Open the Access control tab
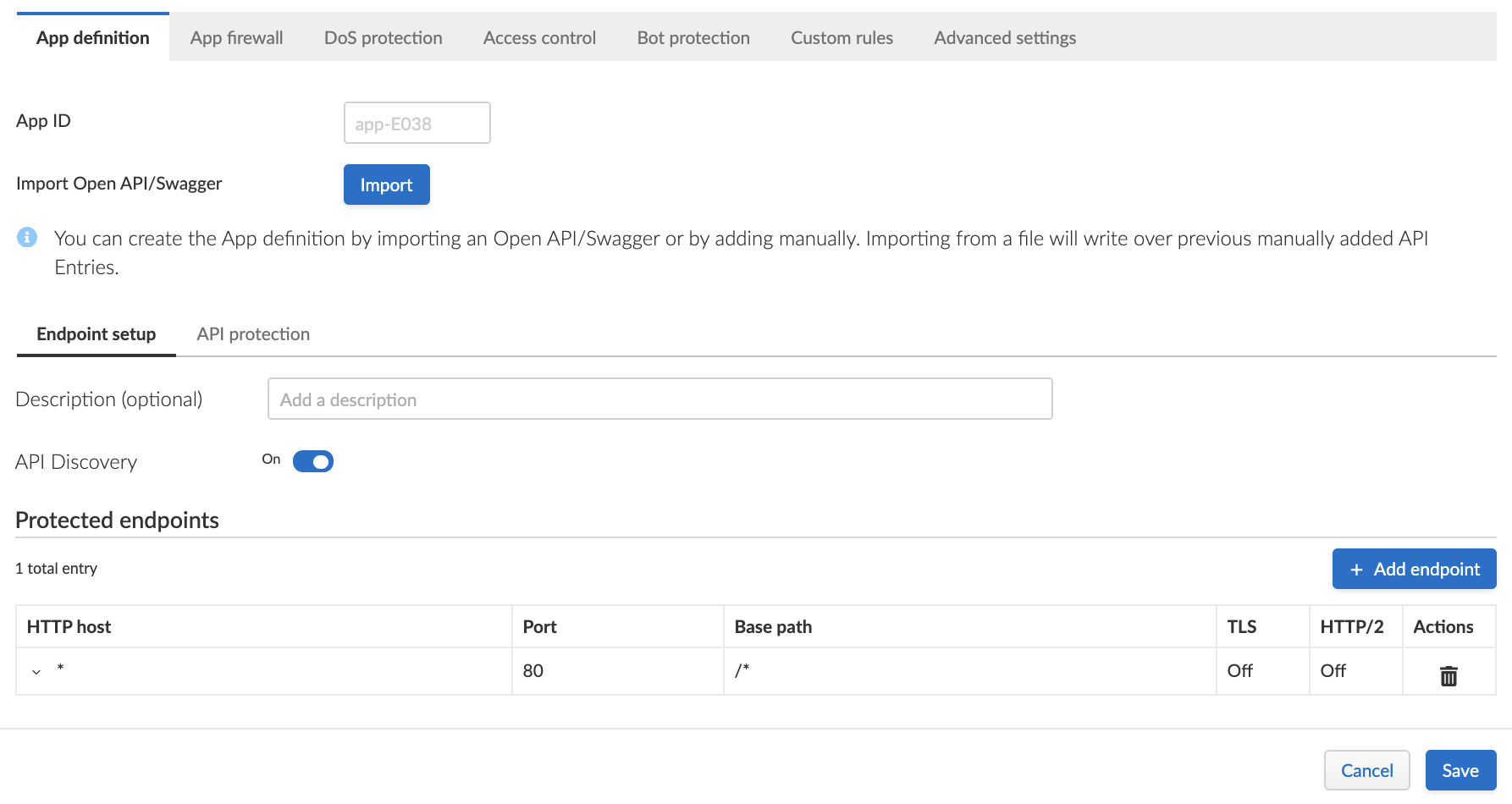This screenshot has height=804, width=1512. 539,38
